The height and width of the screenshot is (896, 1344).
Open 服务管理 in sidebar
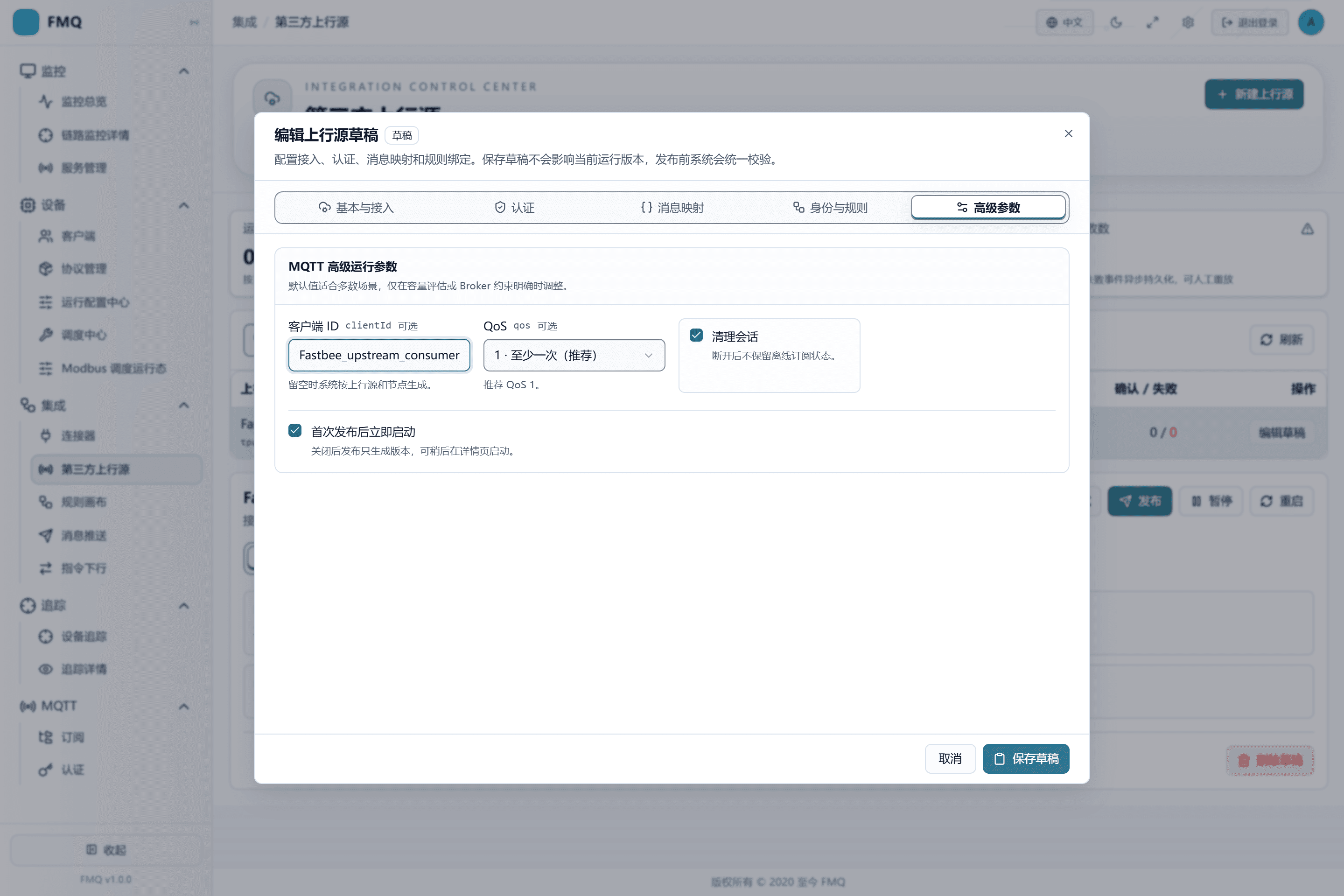click(x=117, y=168)
